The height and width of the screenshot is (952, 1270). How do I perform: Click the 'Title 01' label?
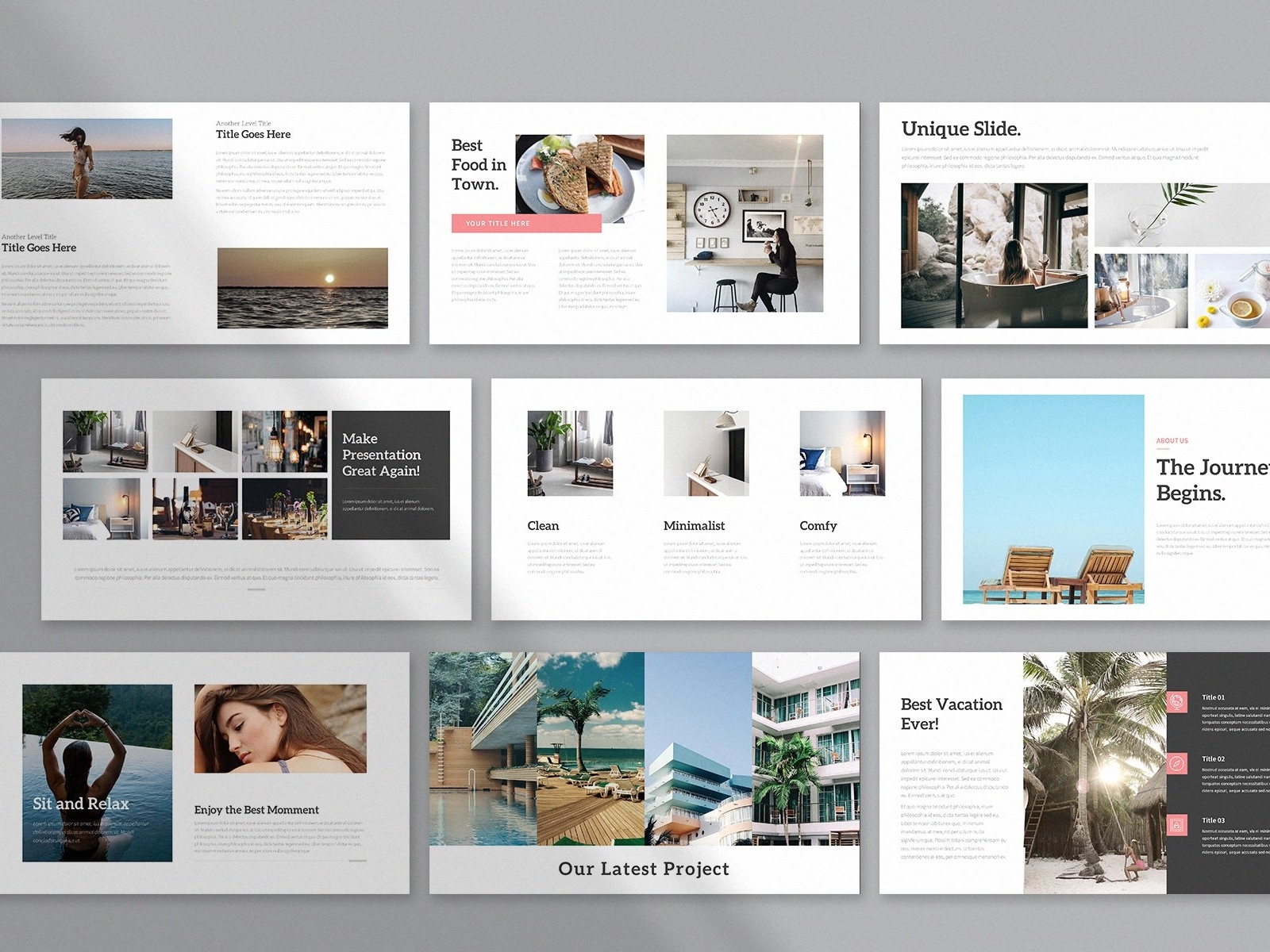1213,697
